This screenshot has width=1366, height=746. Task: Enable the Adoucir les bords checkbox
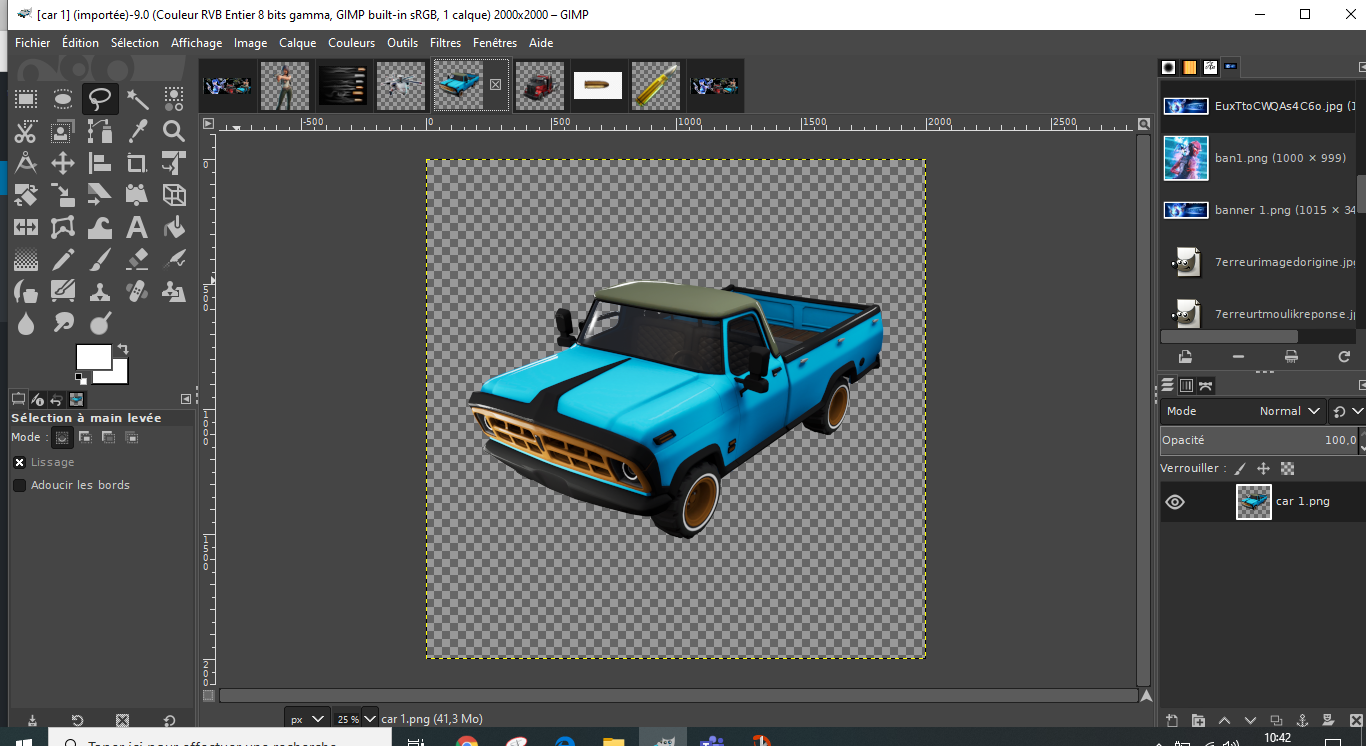19,485
